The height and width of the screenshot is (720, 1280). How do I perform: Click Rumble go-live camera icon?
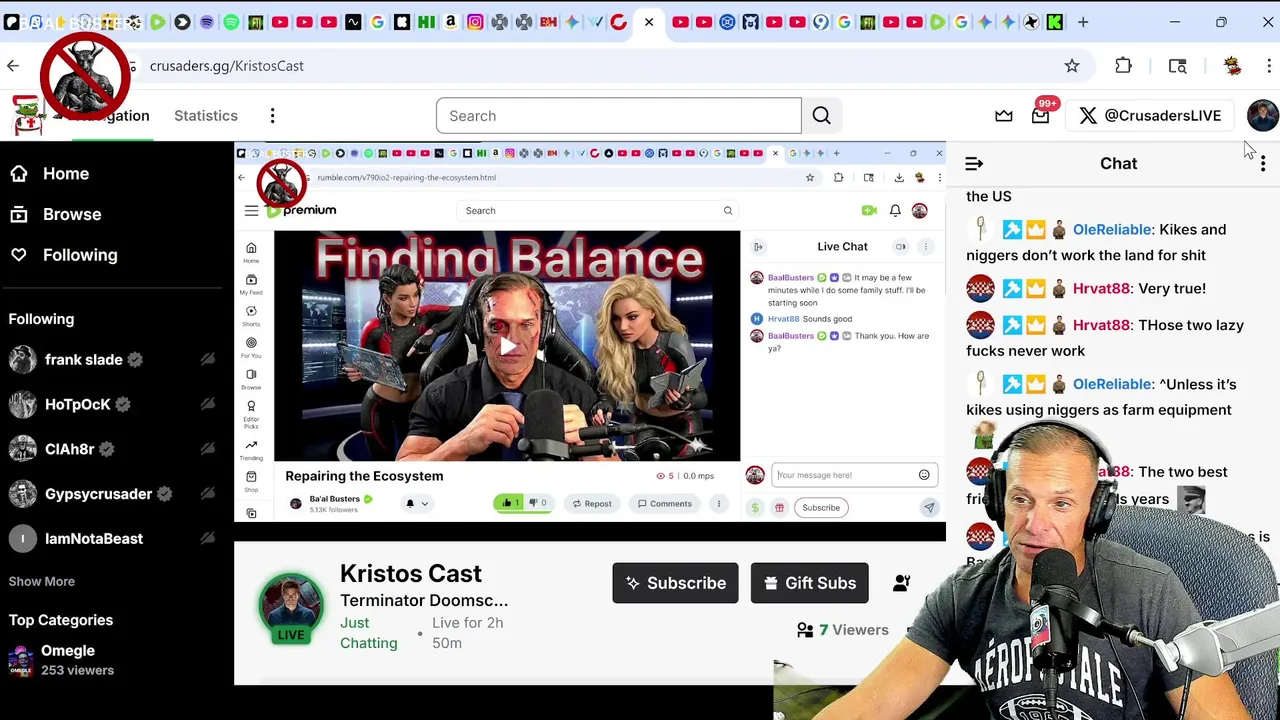tap(869, 211)
